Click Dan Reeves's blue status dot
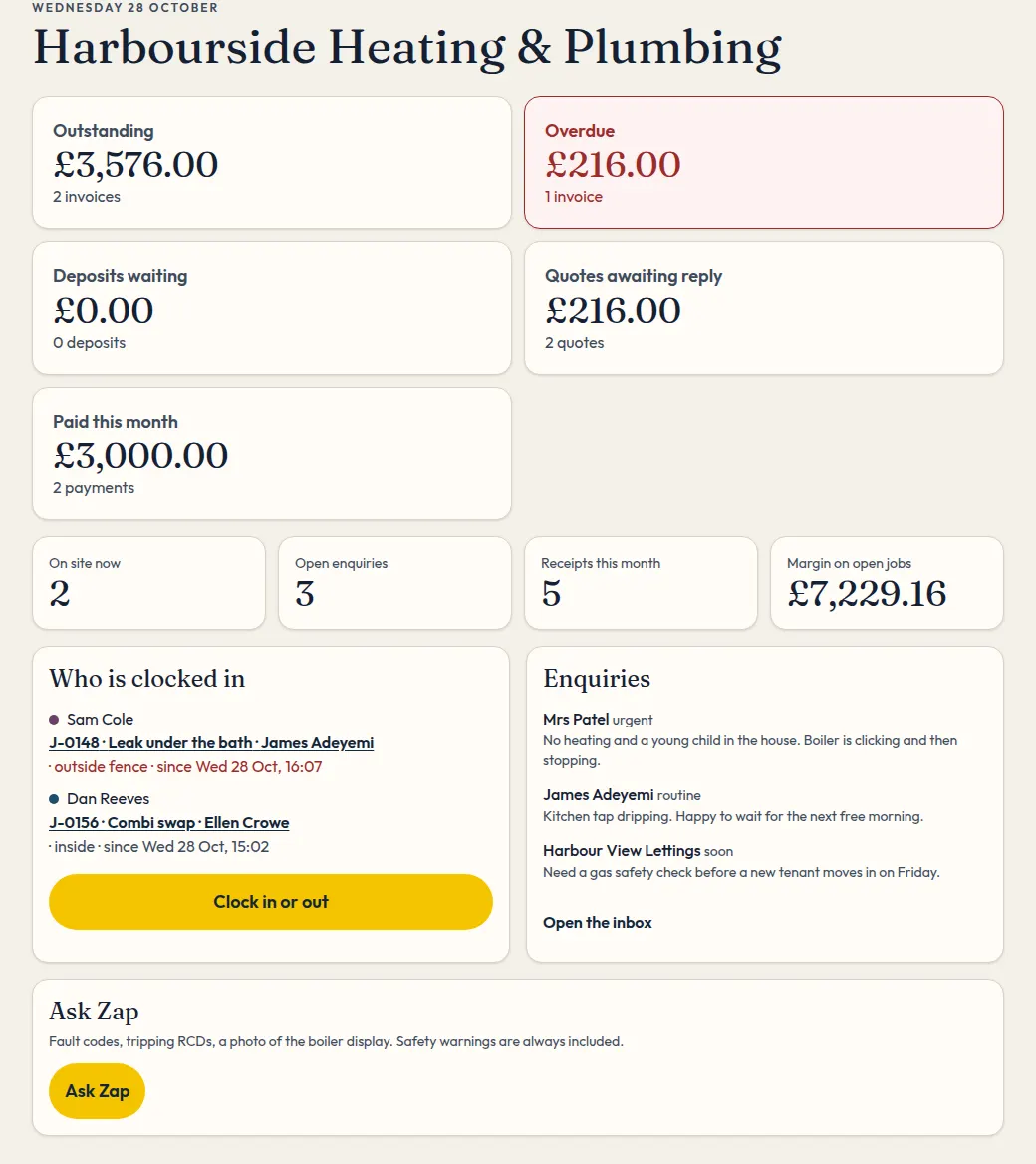The height and width of the screenshot is (1164, 1036). coord(54,799)
